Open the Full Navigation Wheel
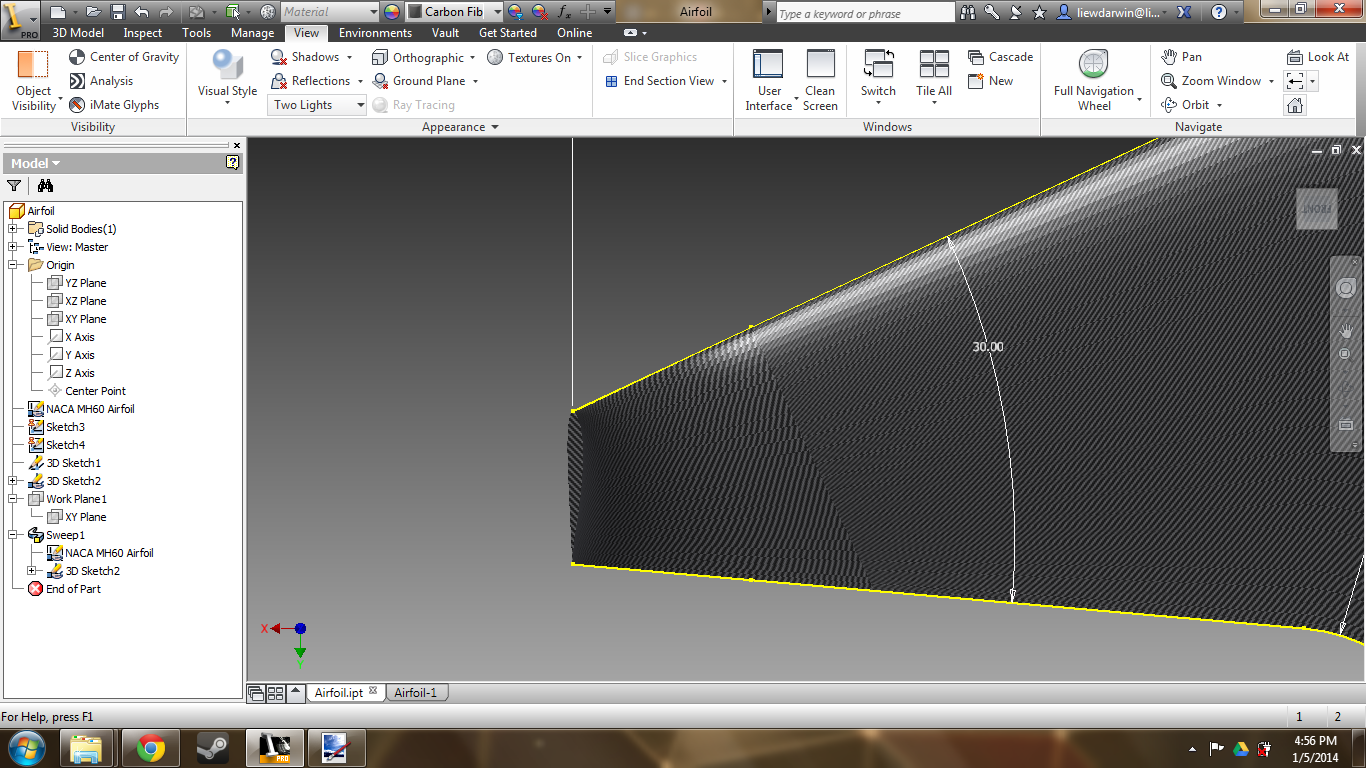This screenshot has width=1366, height=768. (1094, 65)
